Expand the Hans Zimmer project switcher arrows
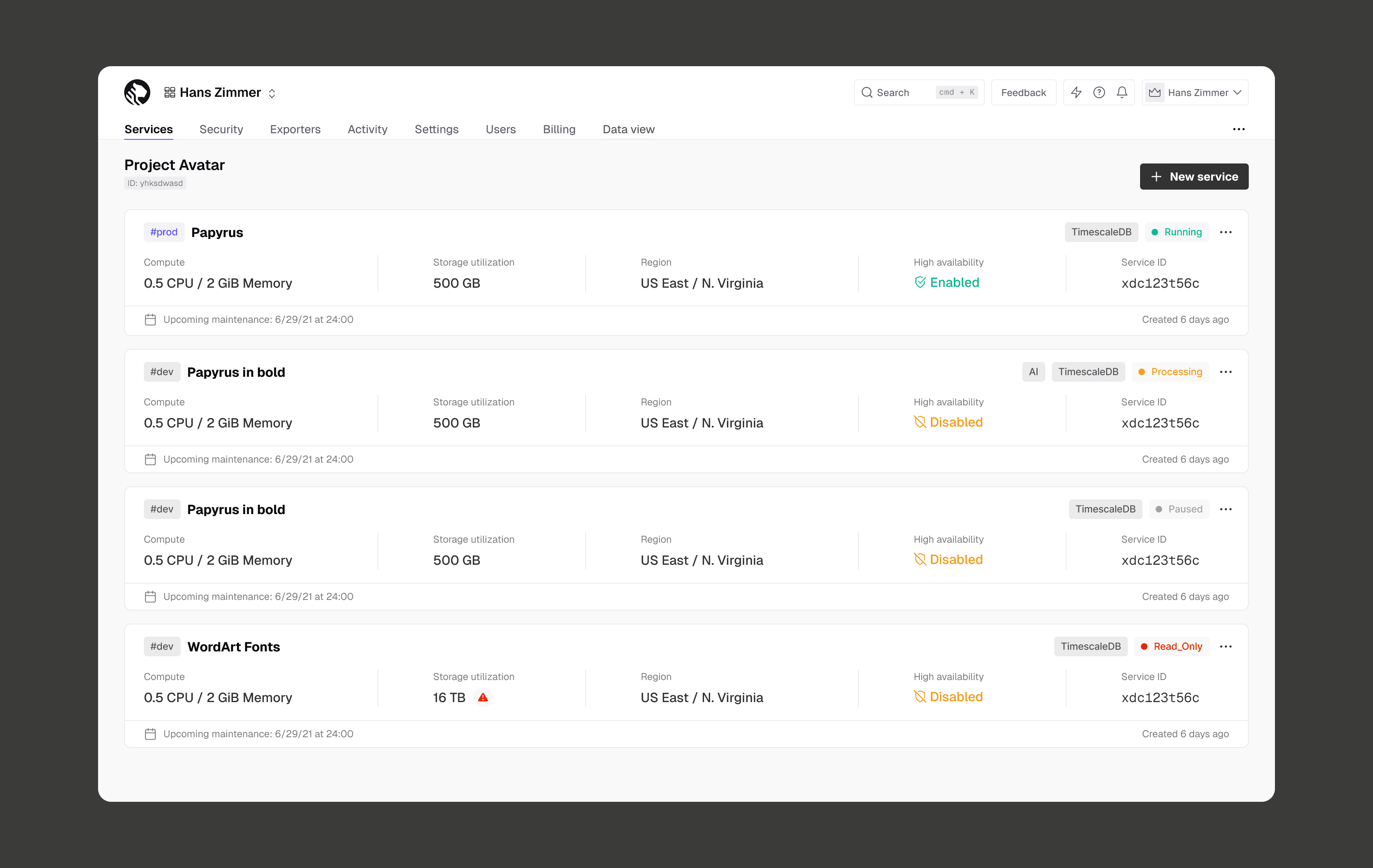The image size is (1373, 868). pos(272,93)
